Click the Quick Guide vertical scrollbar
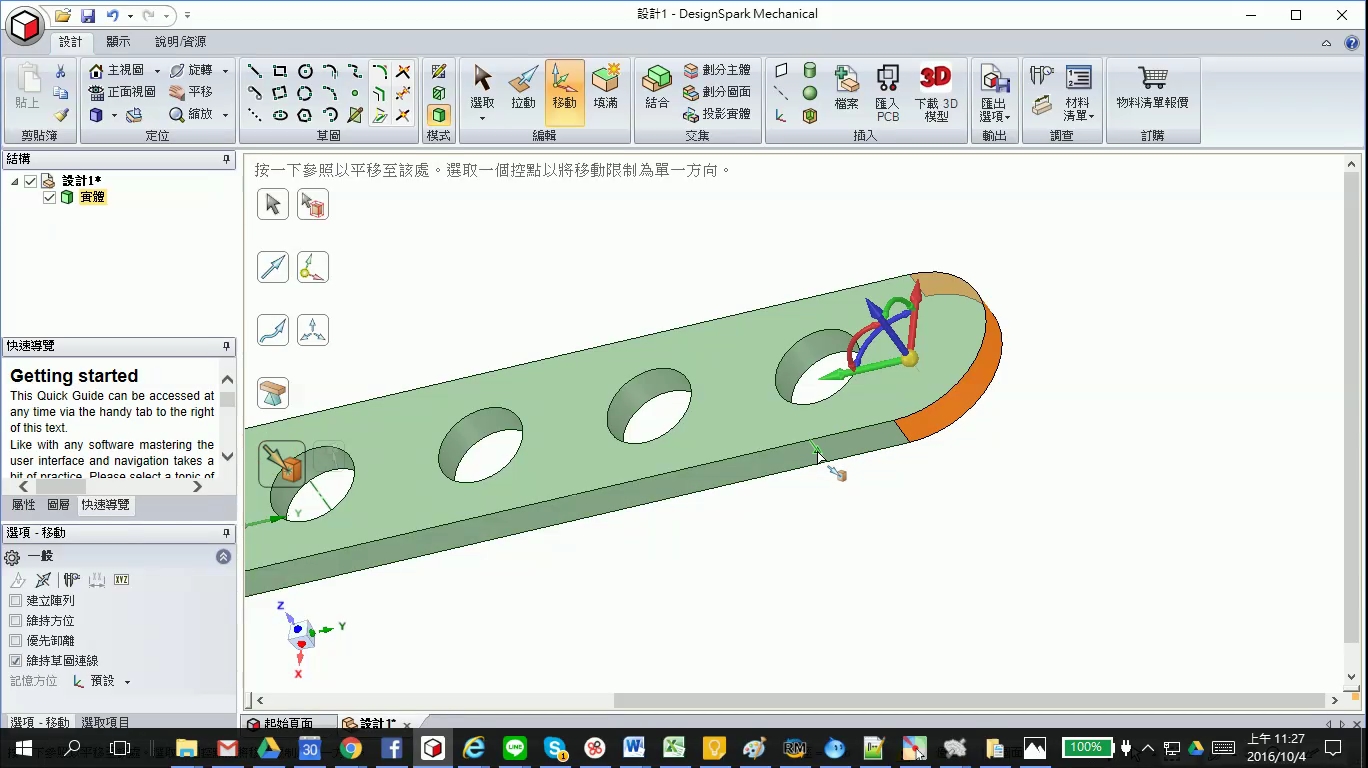 (x=227, y=418)
